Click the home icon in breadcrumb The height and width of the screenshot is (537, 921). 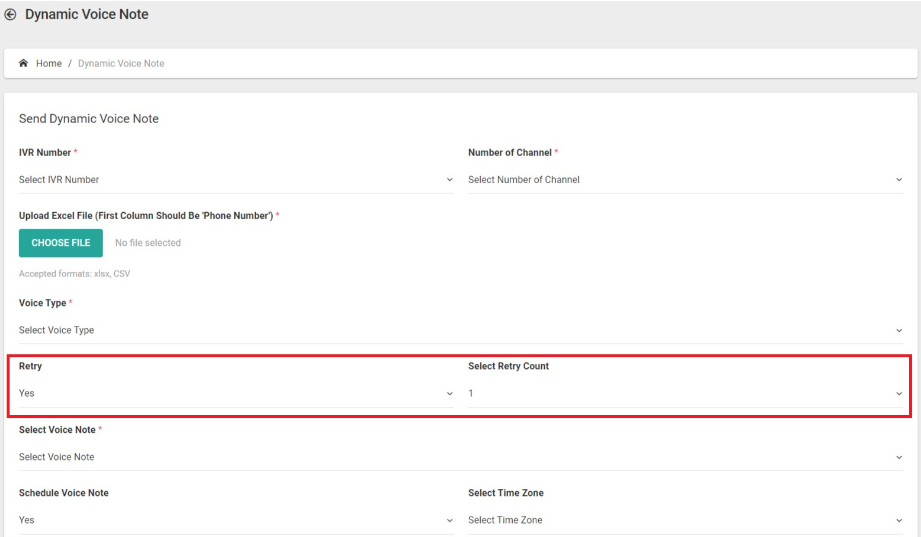[23, 63]
